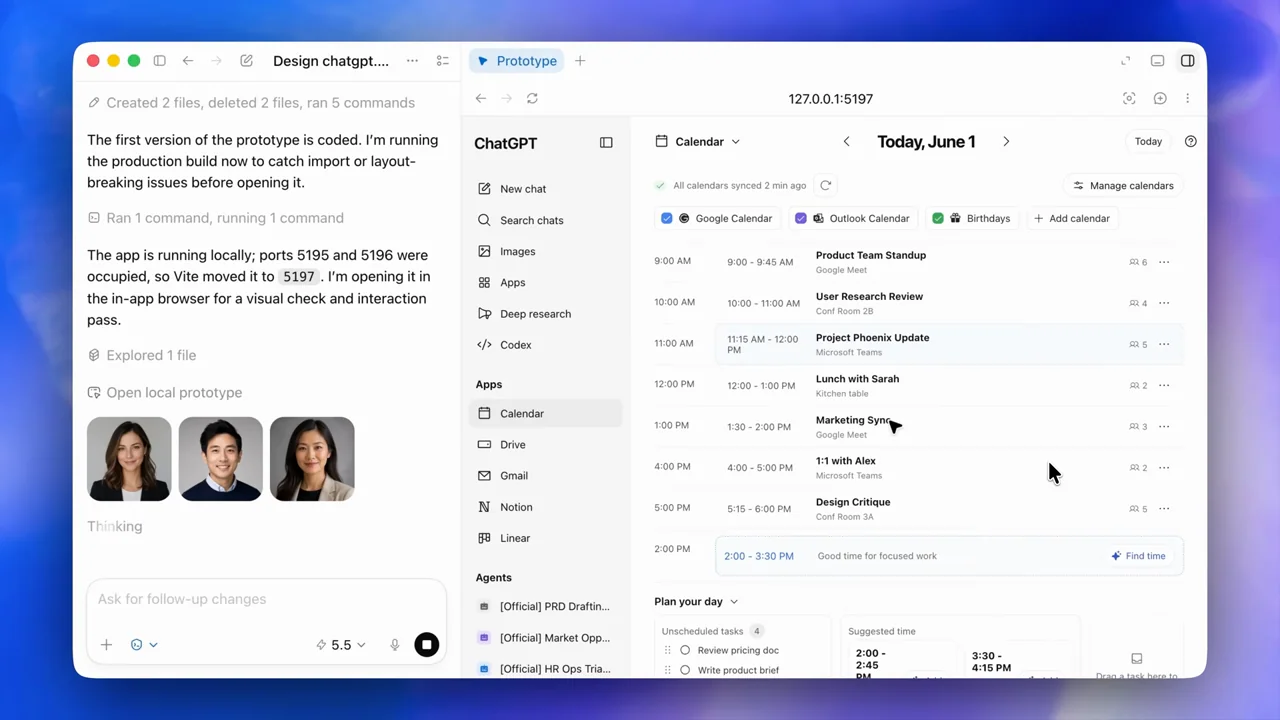The height and width of the screenshot is (720, 1280).
Task: Click the microphone dictation icon
Action: [395, 645]
